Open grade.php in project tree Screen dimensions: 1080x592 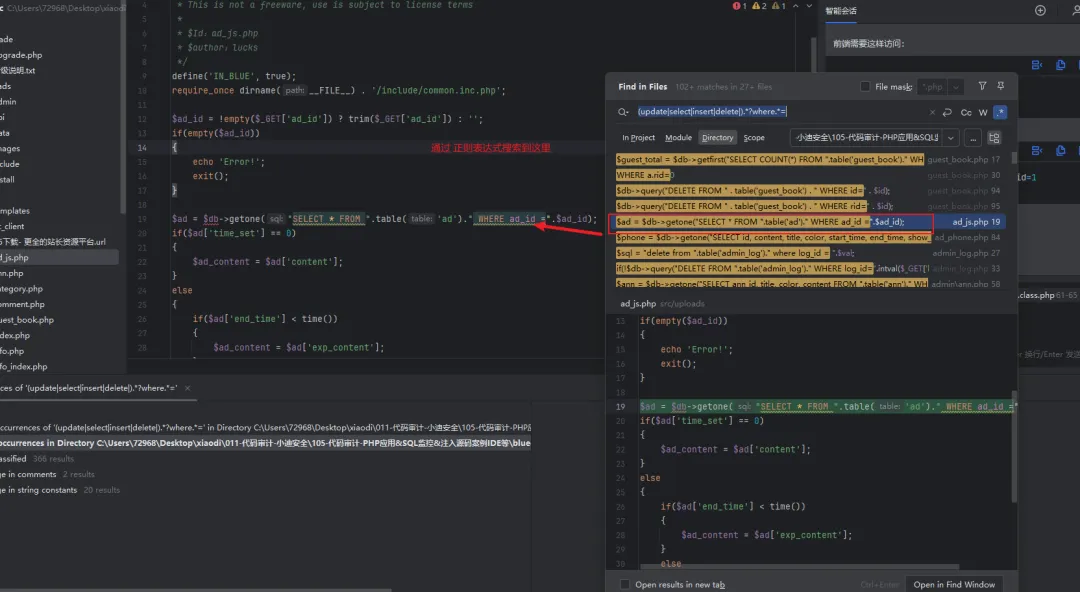tap(21, 55)
